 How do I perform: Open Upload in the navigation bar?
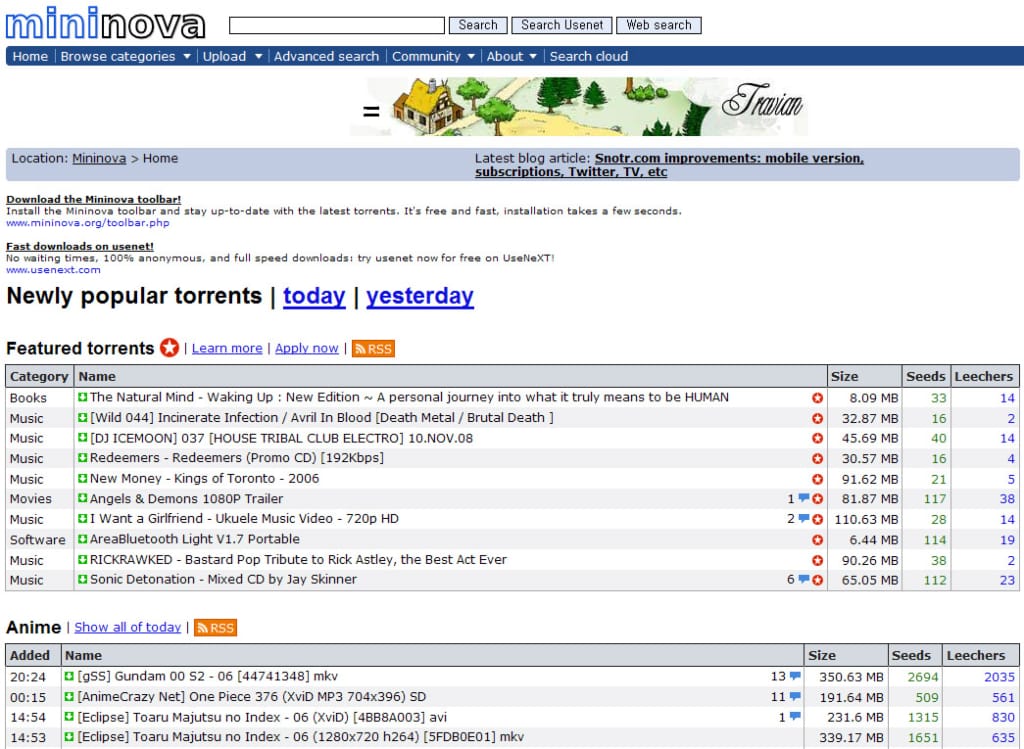(x=224, y=56)
